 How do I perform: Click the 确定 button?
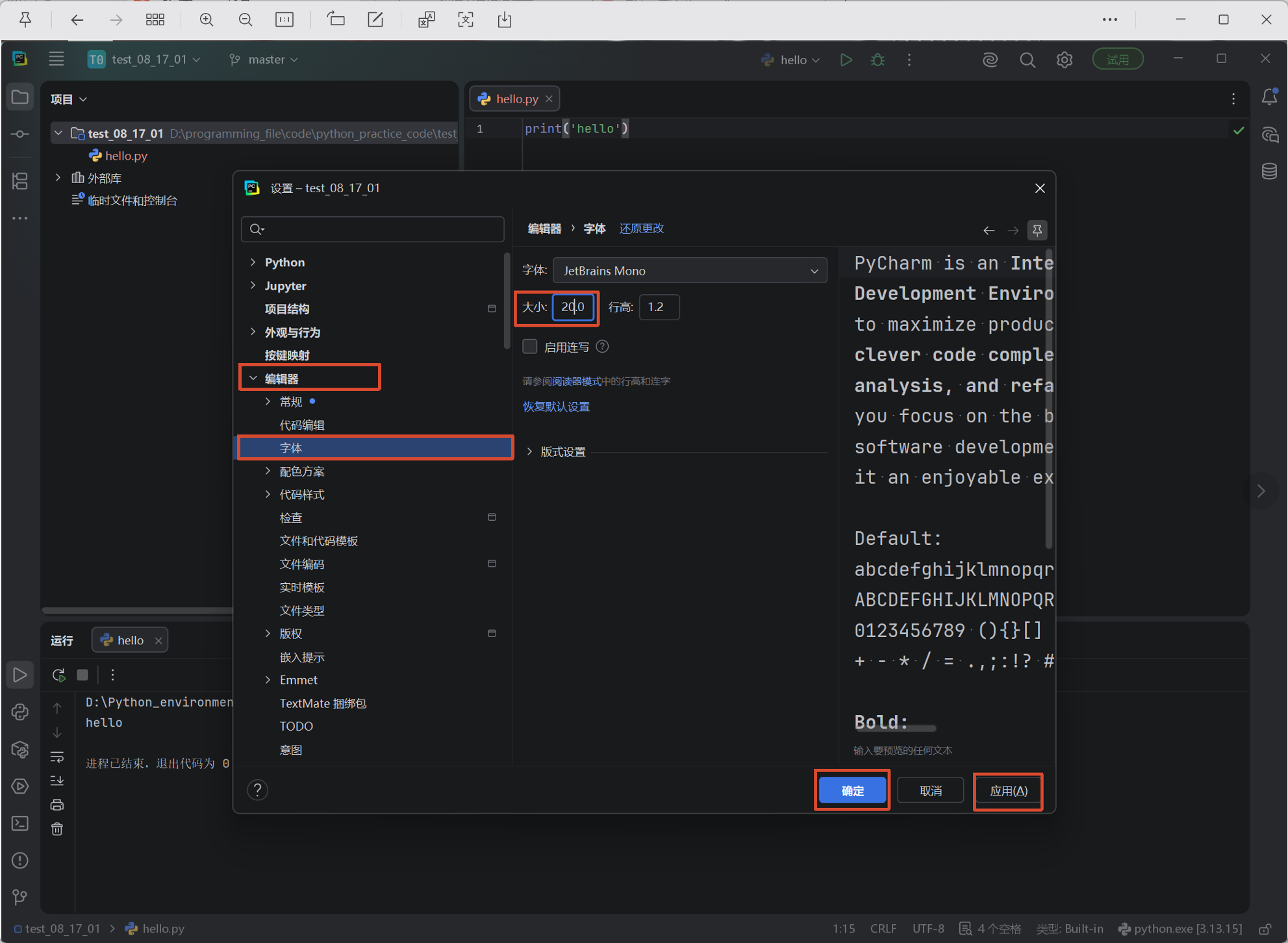(852, 790)
